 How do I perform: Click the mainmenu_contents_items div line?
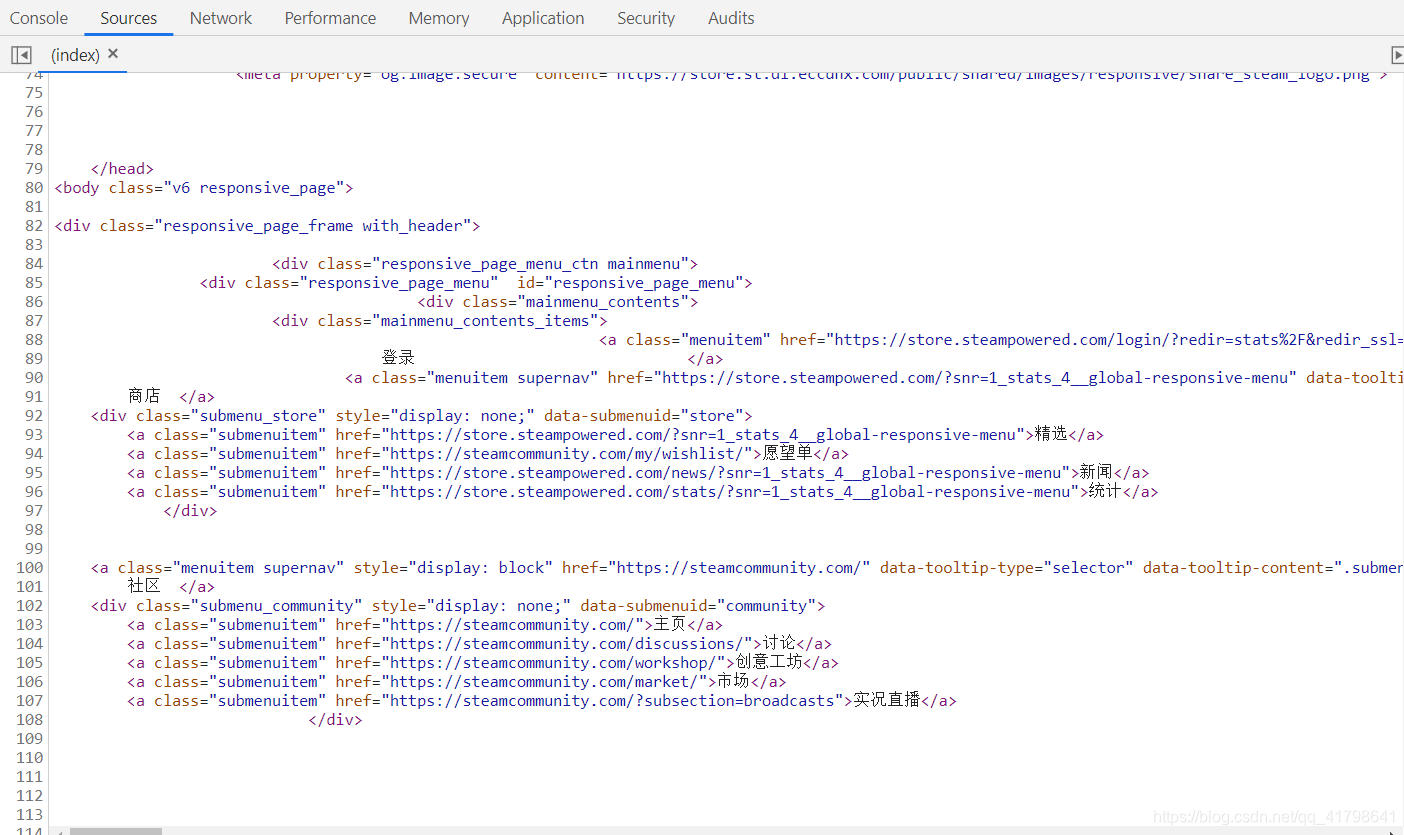pos(440,321)
